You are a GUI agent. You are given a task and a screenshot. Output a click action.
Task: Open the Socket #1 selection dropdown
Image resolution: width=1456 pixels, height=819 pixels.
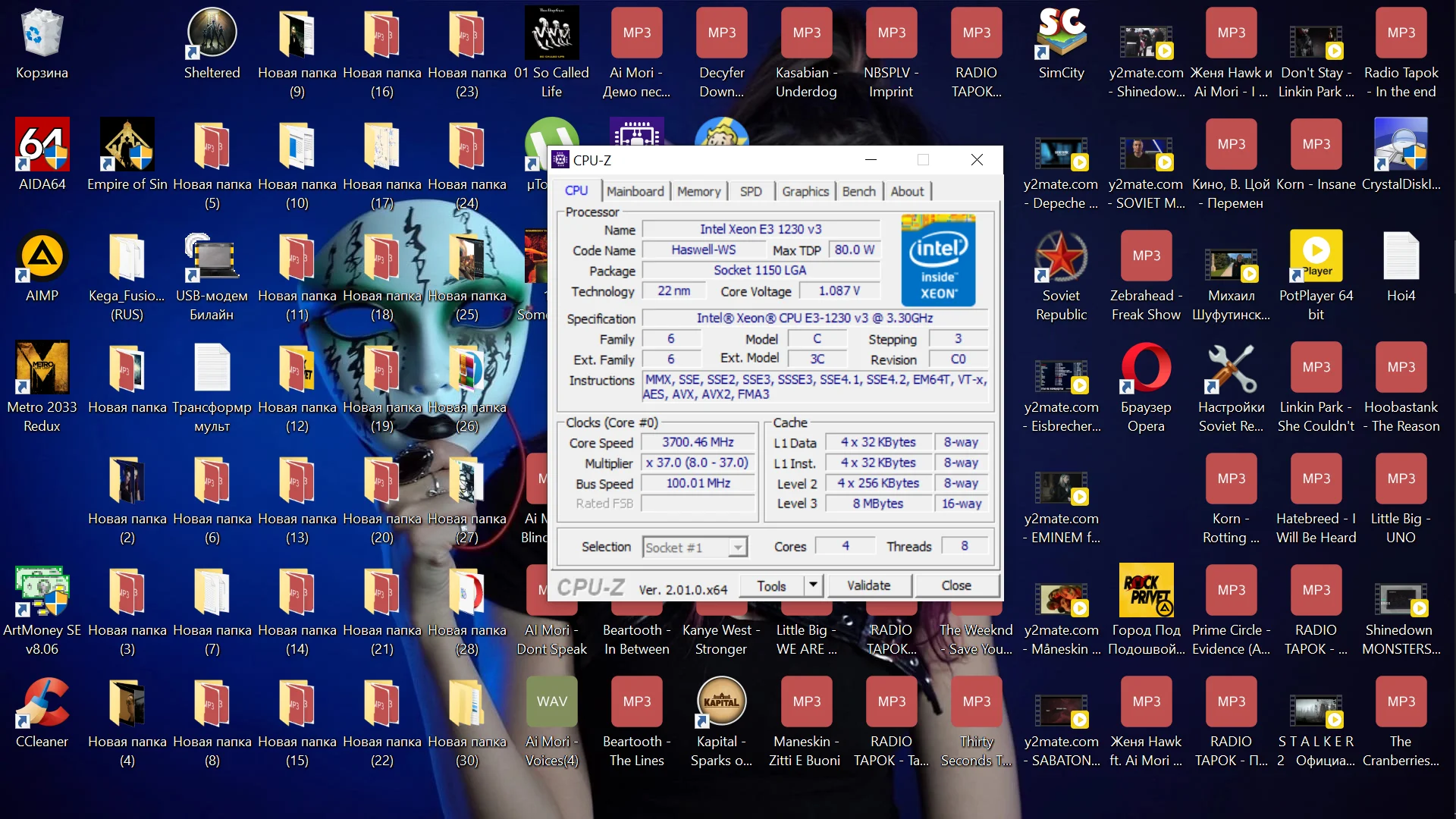tap(695, 547)
